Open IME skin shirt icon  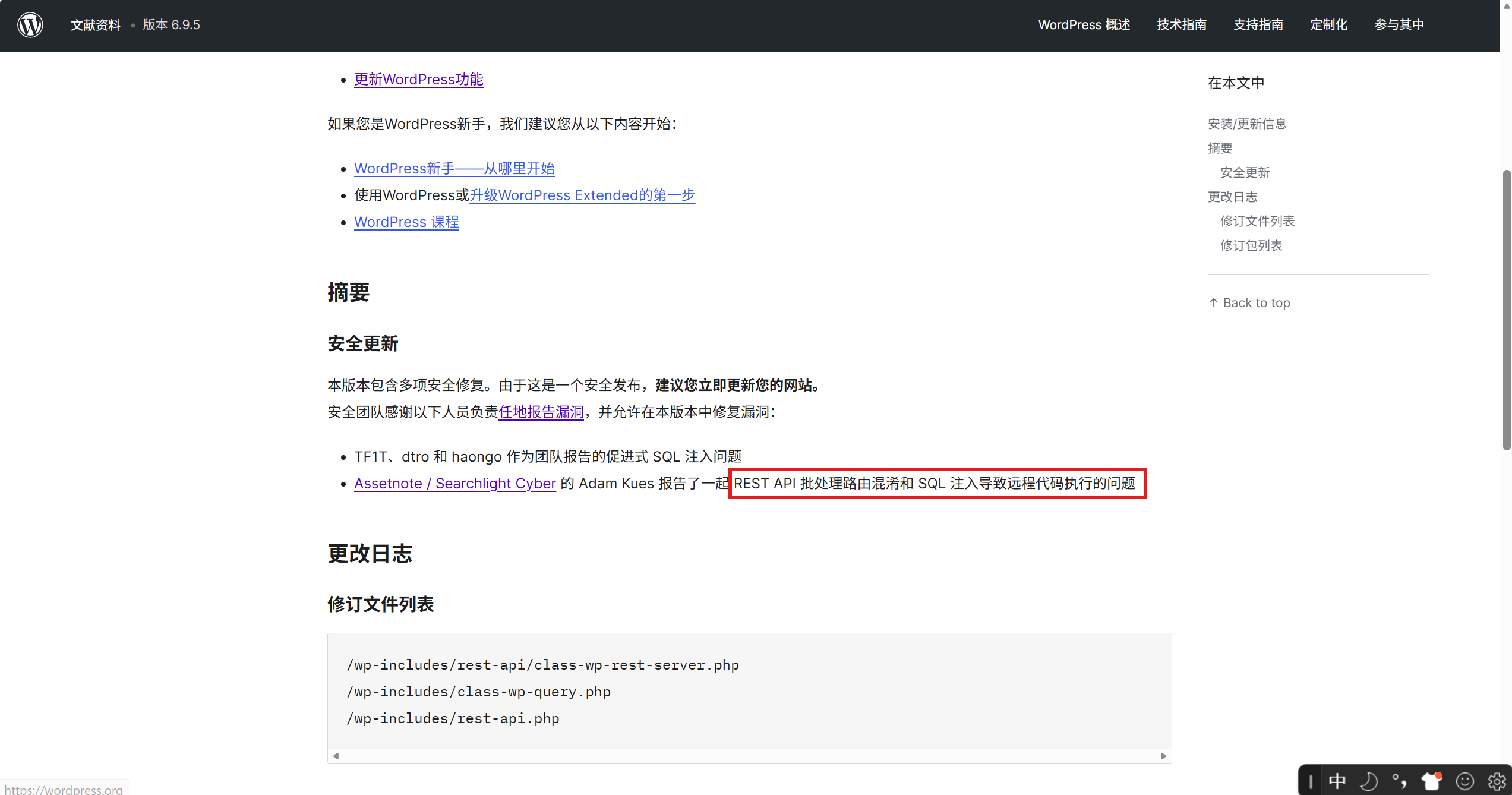pos(1431,781)
